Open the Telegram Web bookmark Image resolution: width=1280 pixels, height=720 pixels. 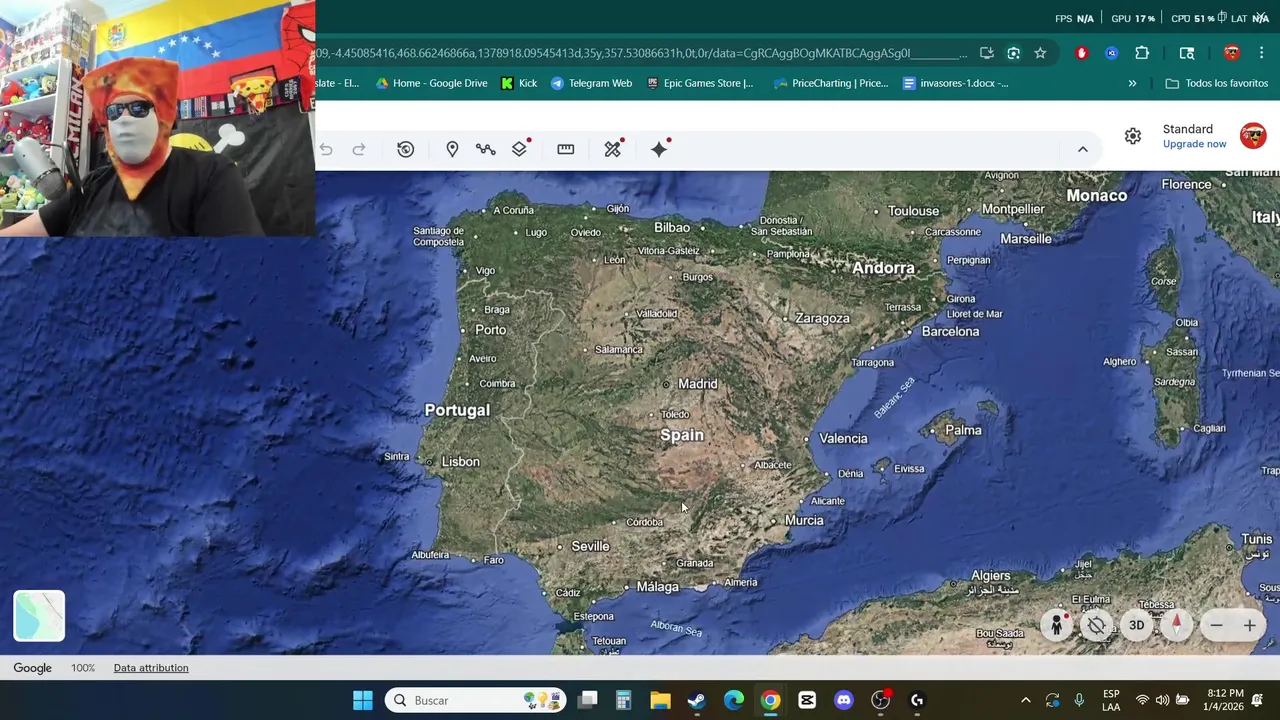[x=591, y=83]
